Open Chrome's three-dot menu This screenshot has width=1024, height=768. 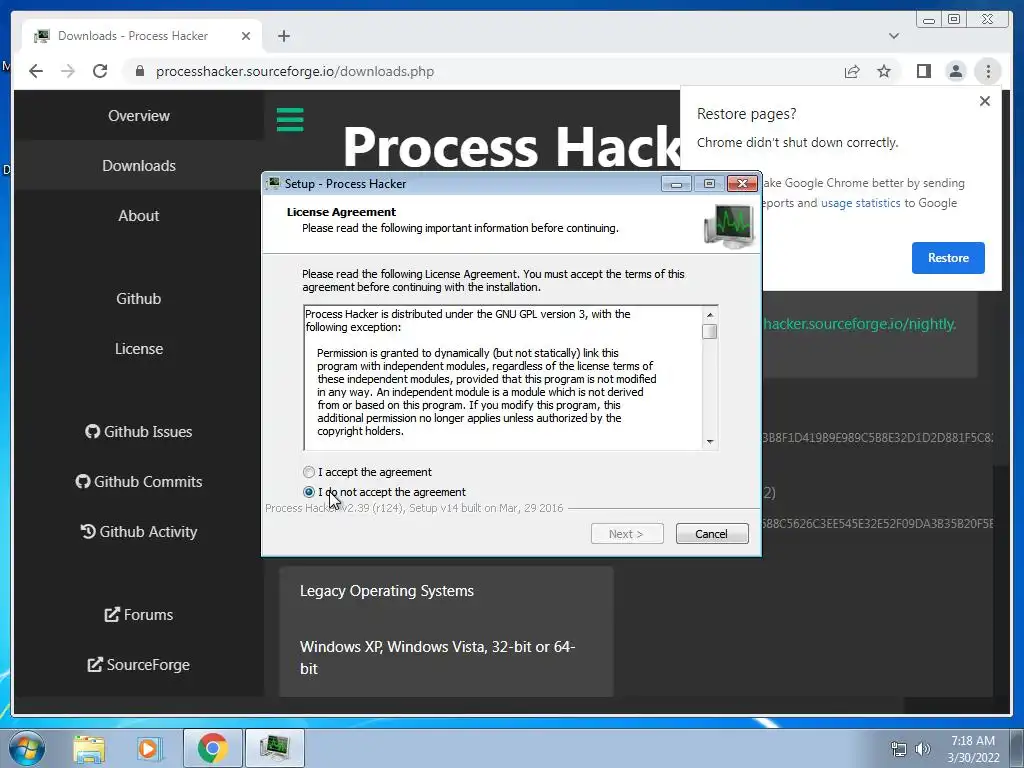(988, 71)
